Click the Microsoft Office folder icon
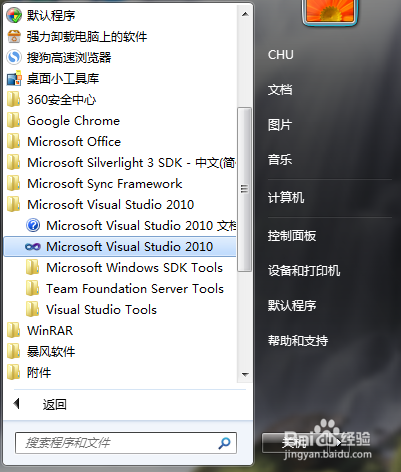This screenshot has width=401, height=472. [x=14, y=141]
